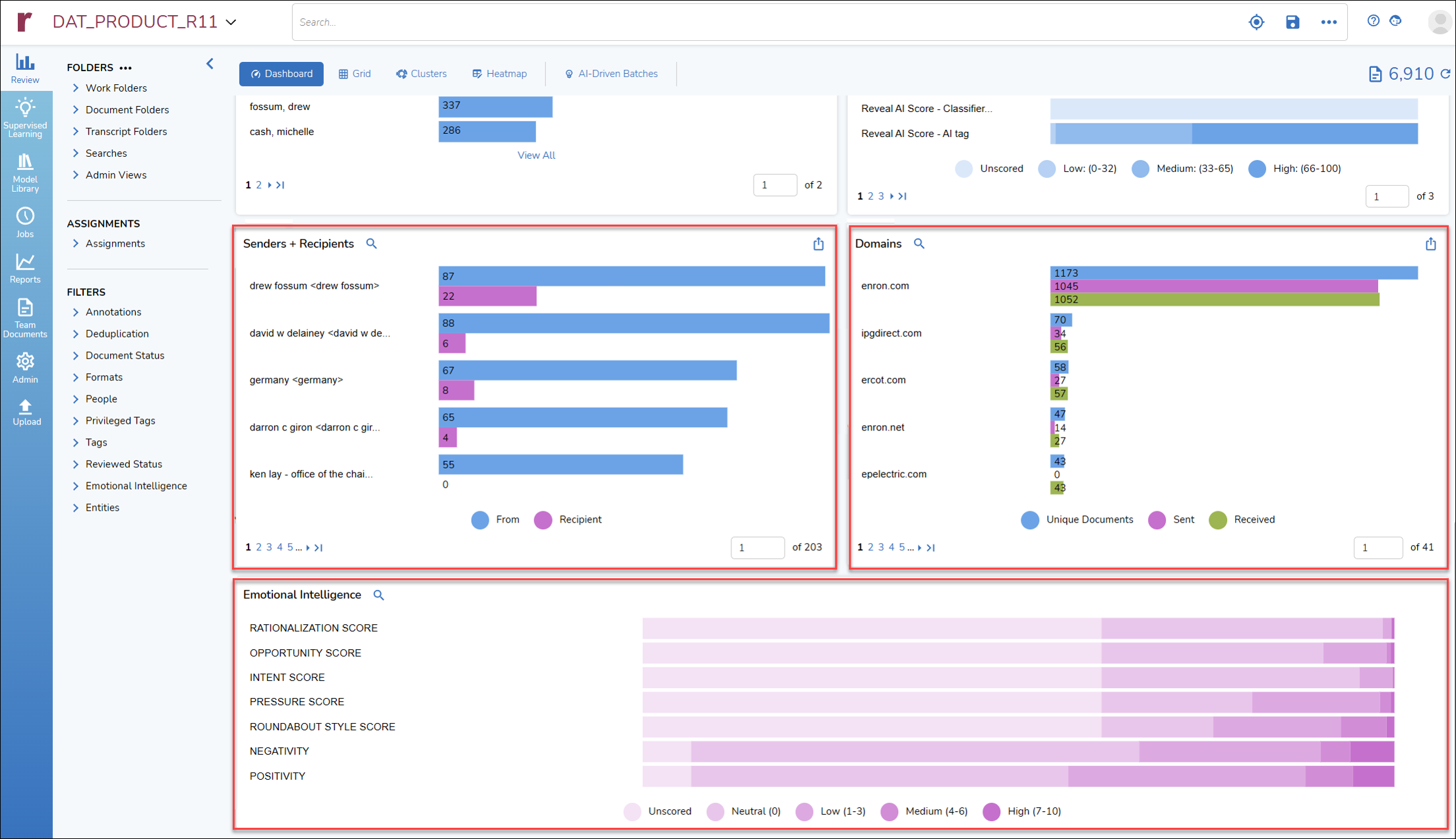Image resolution: width=1456 pixels, height=839 pixels.
Task: Click the support chat icon
Action: [1396, 20]
